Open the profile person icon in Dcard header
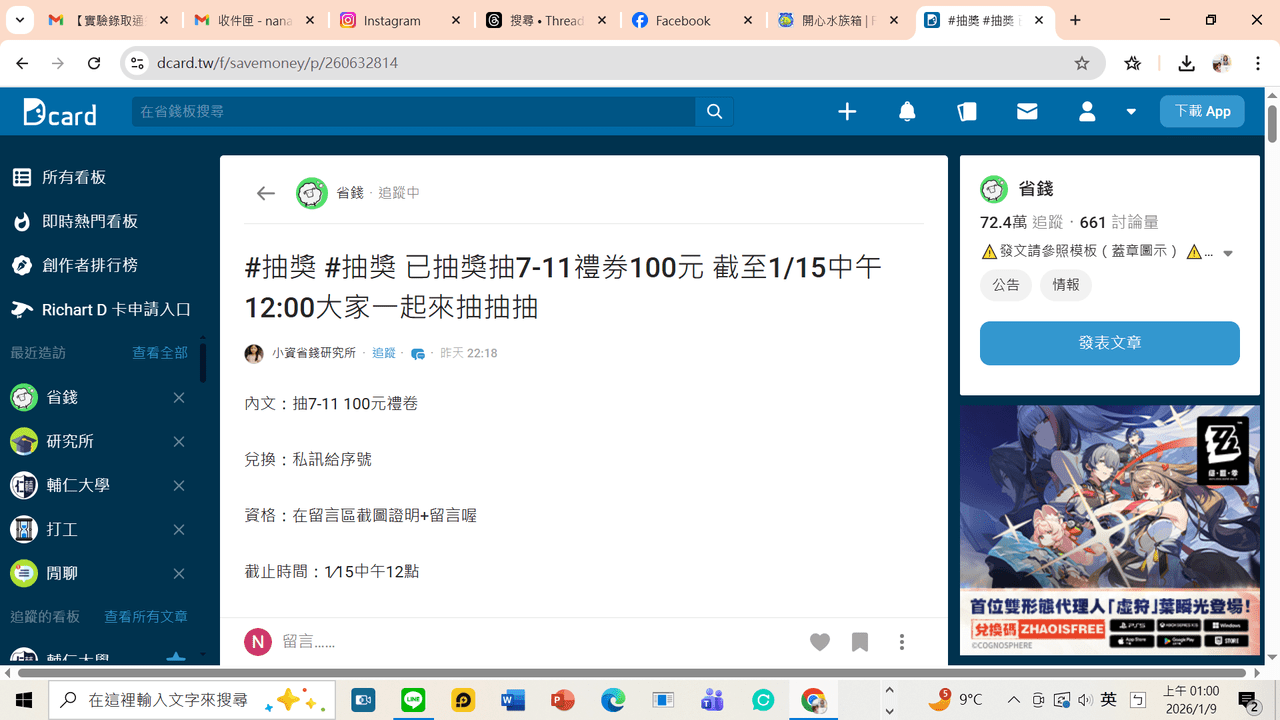 coord(1087,112)
